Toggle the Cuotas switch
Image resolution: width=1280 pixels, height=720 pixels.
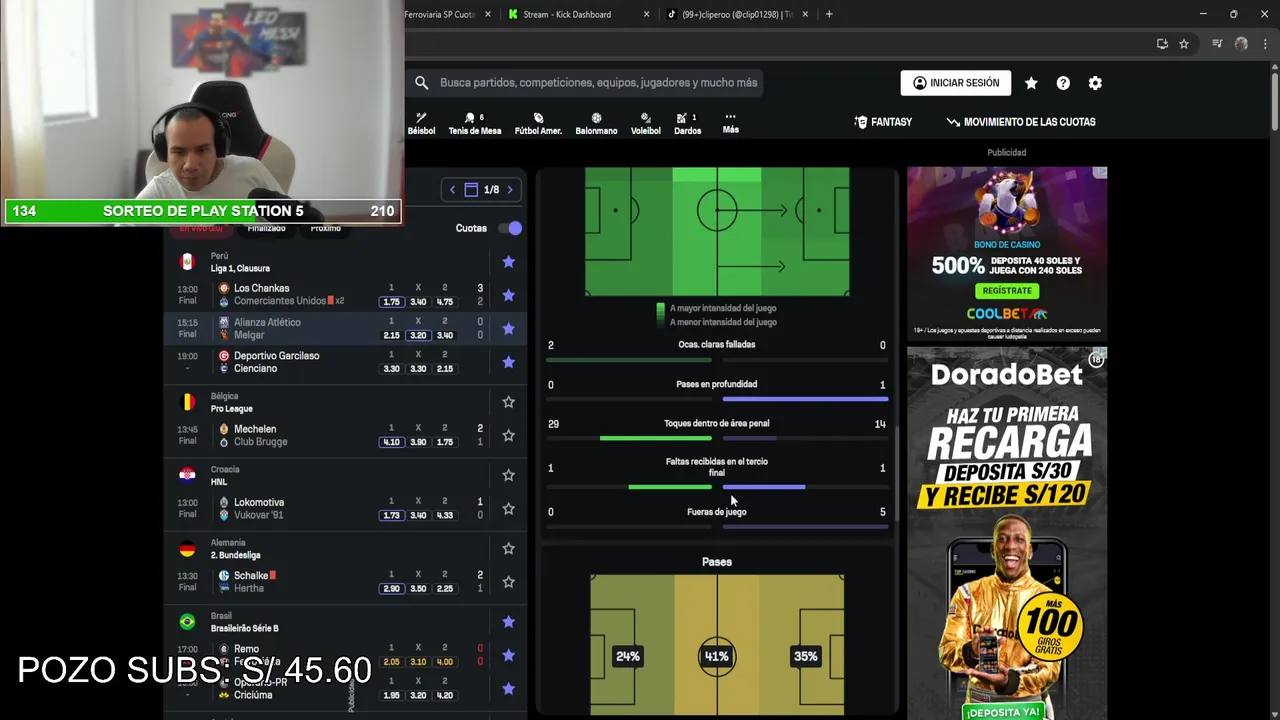[511, 228]
